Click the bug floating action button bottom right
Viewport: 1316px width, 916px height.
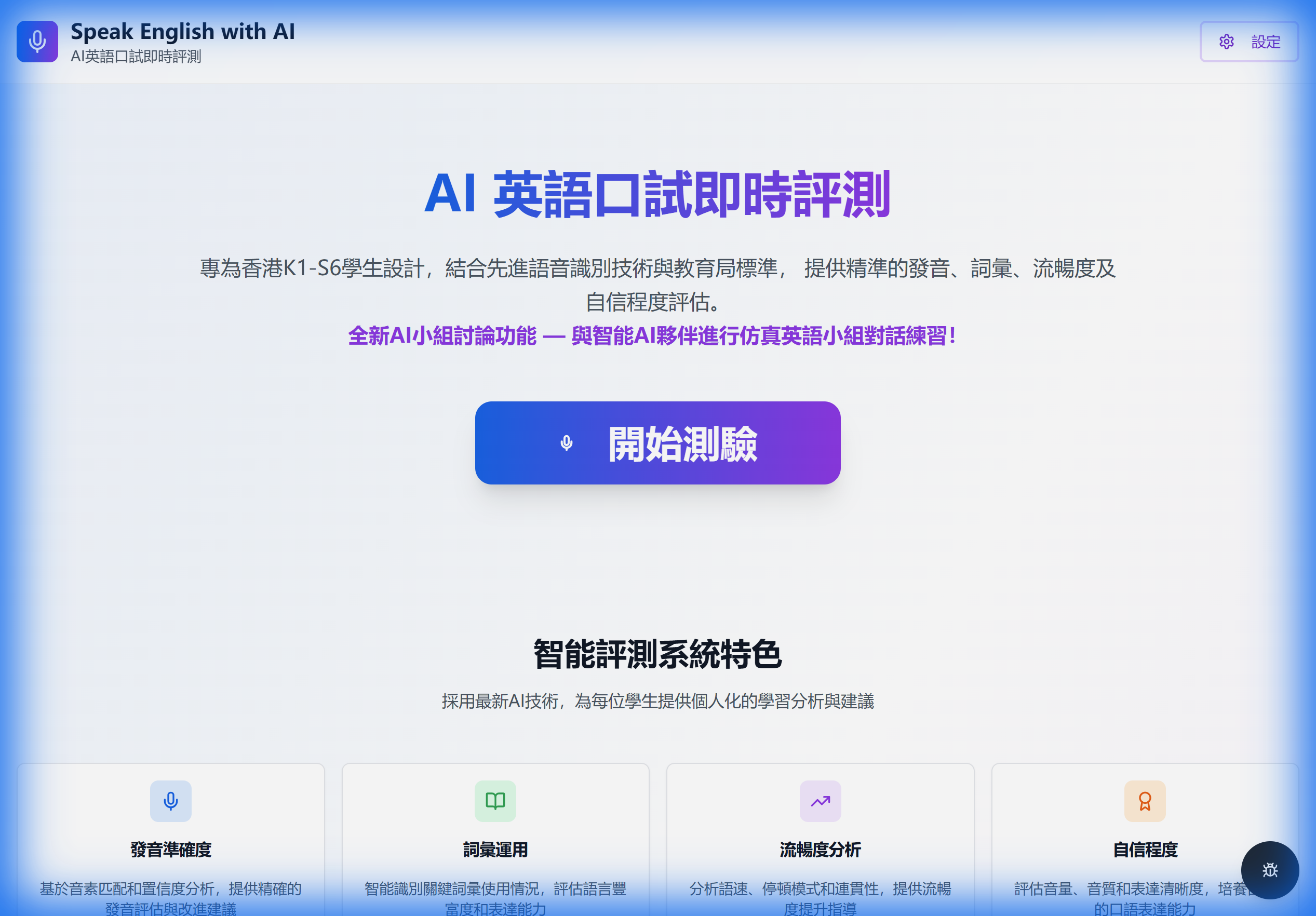(1270, 870)
